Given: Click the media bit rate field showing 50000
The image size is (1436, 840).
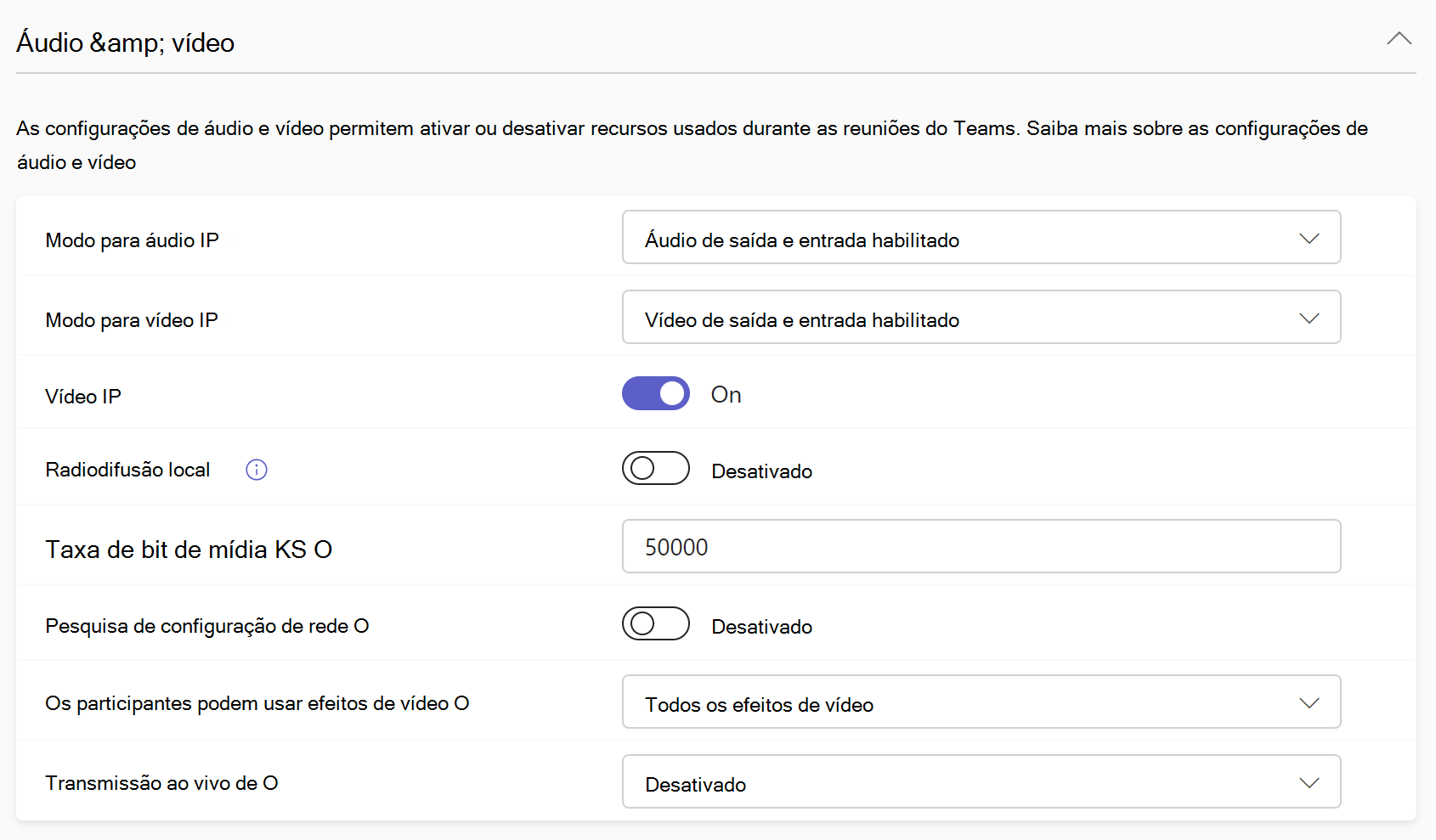Looking at the screenshot, I should 981,546.
